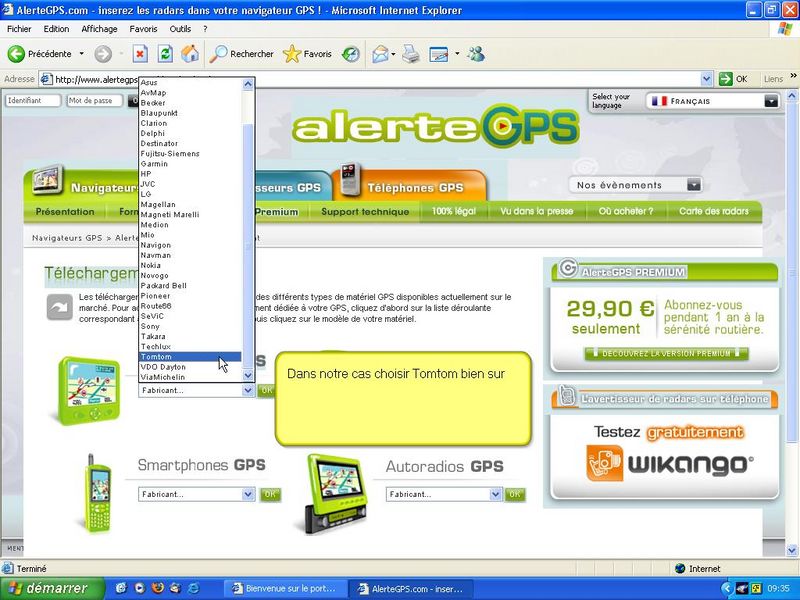Open Rechercher search in the toolbar
The width and height of the screenshot is (800, 600).
[x=241, y=54]
